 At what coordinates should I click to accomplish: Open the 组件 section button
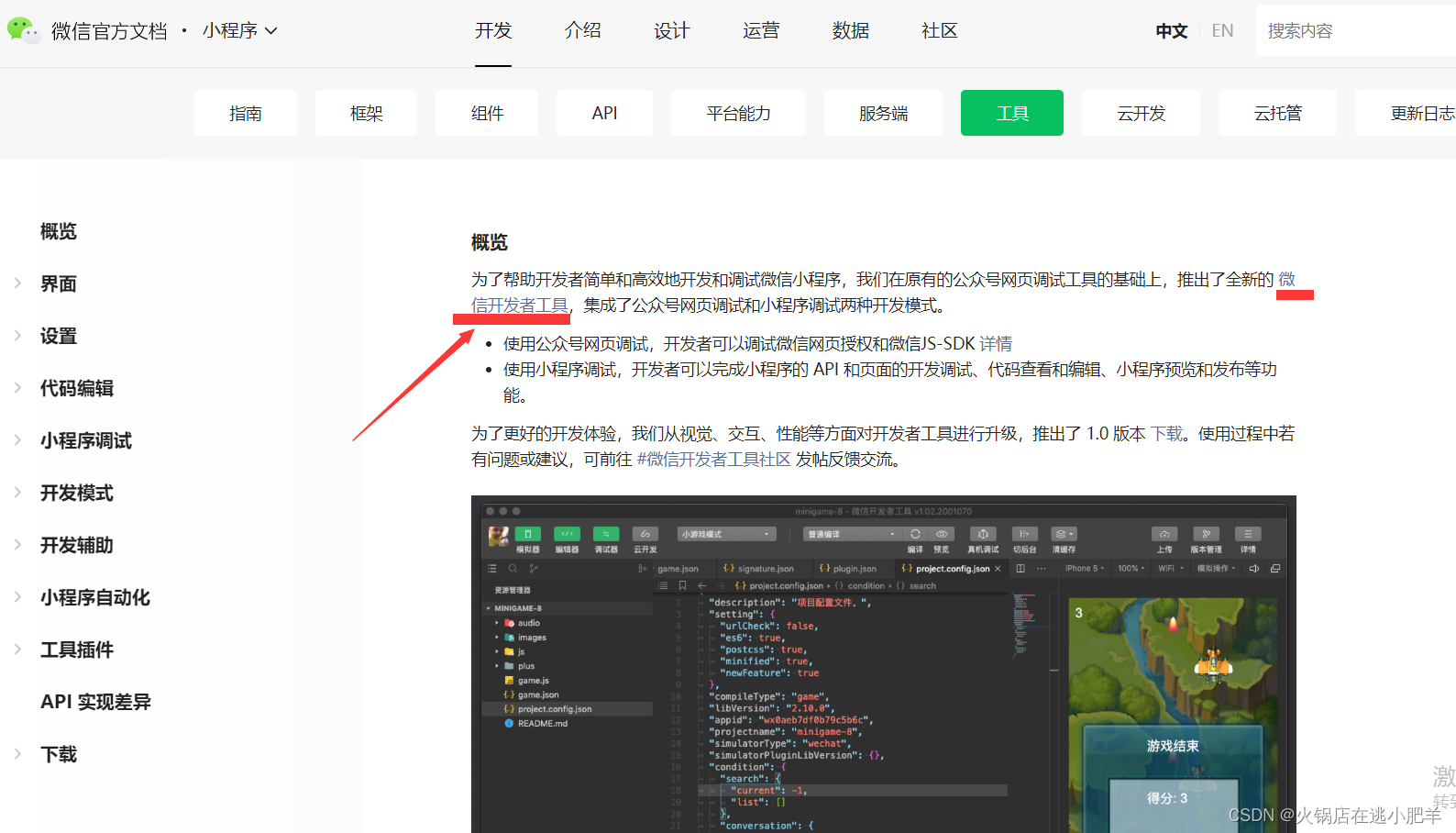point(487,113)
